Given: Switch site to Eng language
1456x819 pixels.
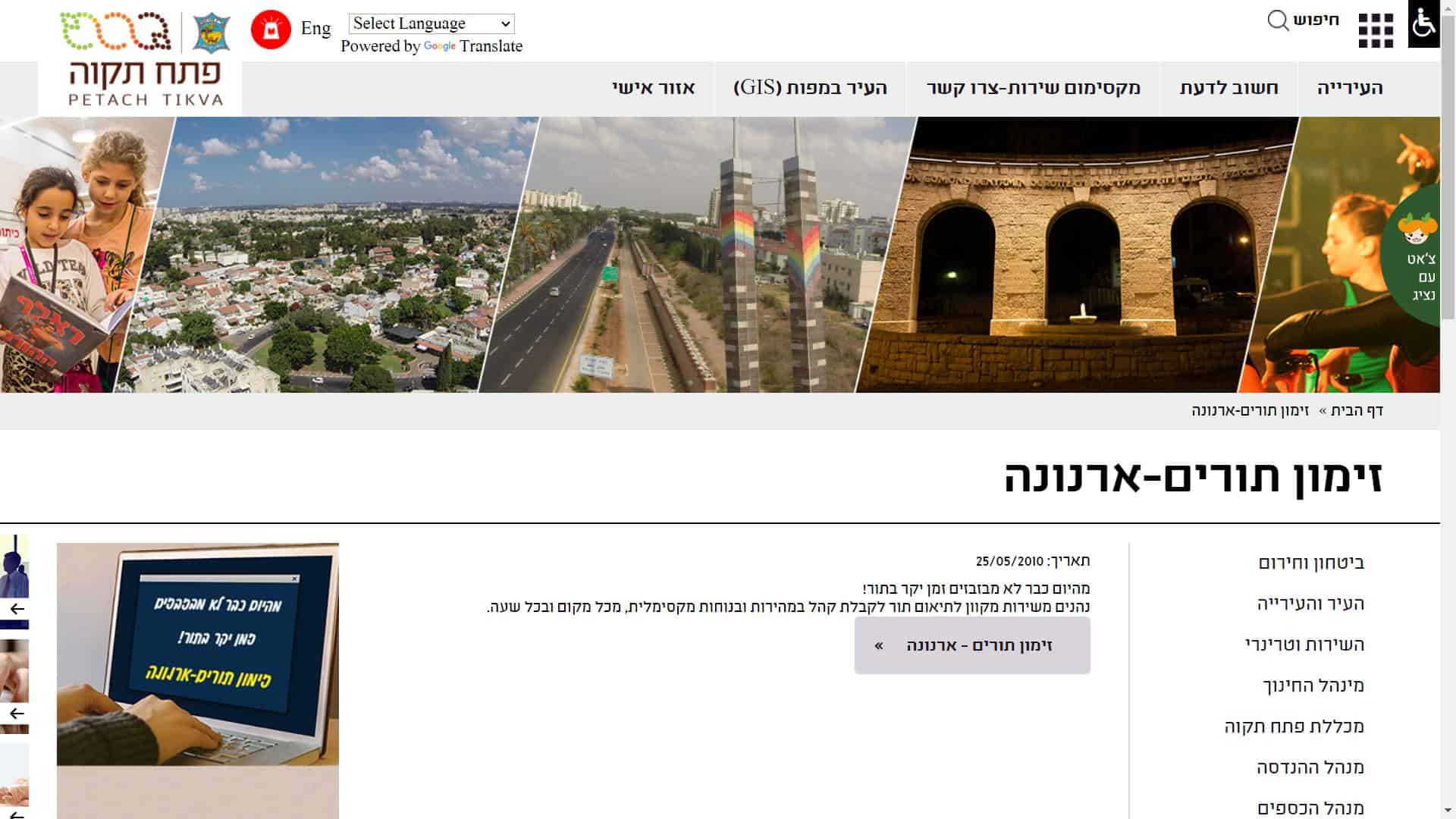Looking at the screenshot, I should pyautogui.click(x=315, y=29).
